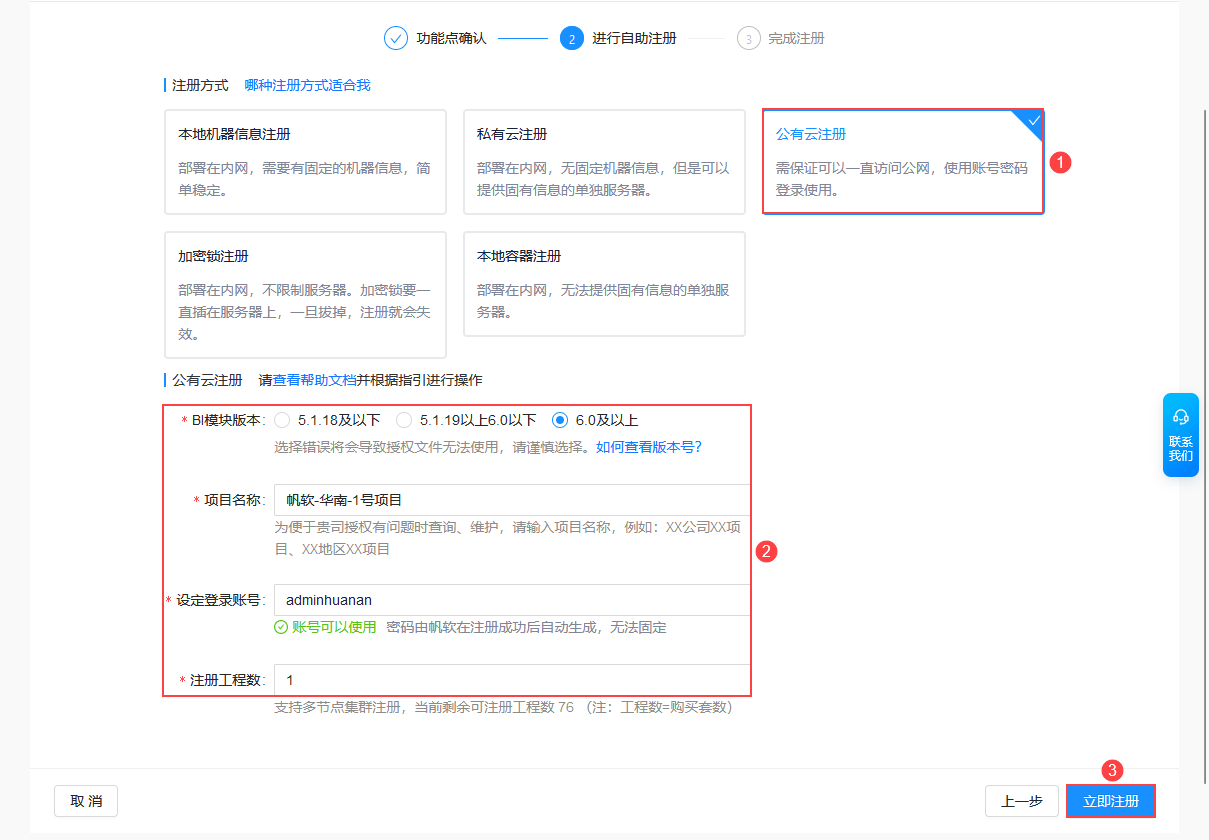Choose the 公有云注册 card
1209x840 pixels.
tap(903, 162)
